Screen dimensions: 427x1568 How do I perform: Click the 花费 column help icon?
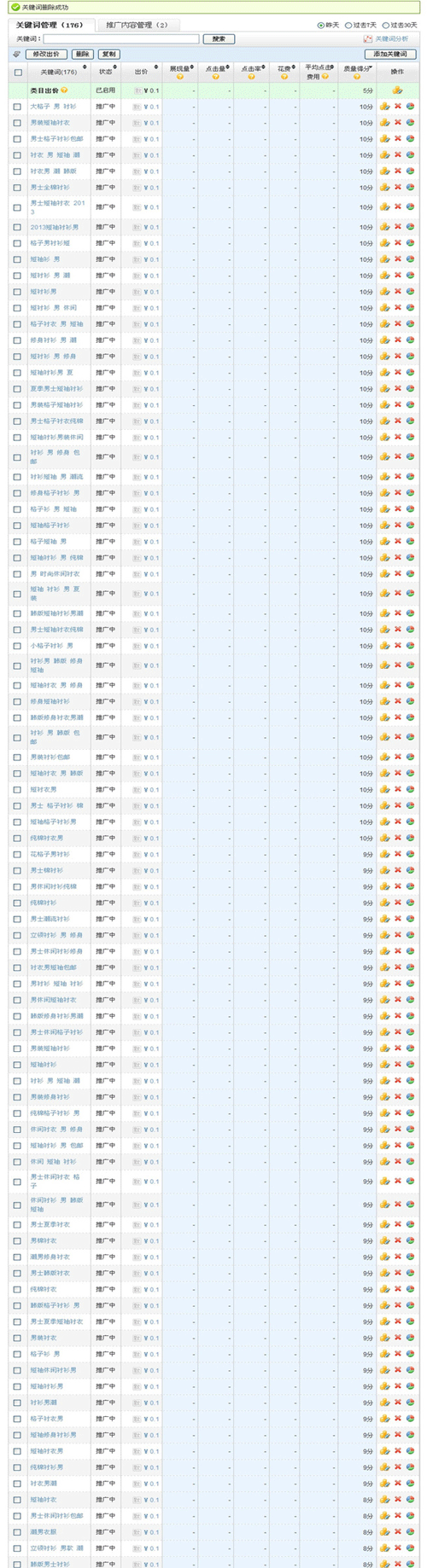click(284, 77)
